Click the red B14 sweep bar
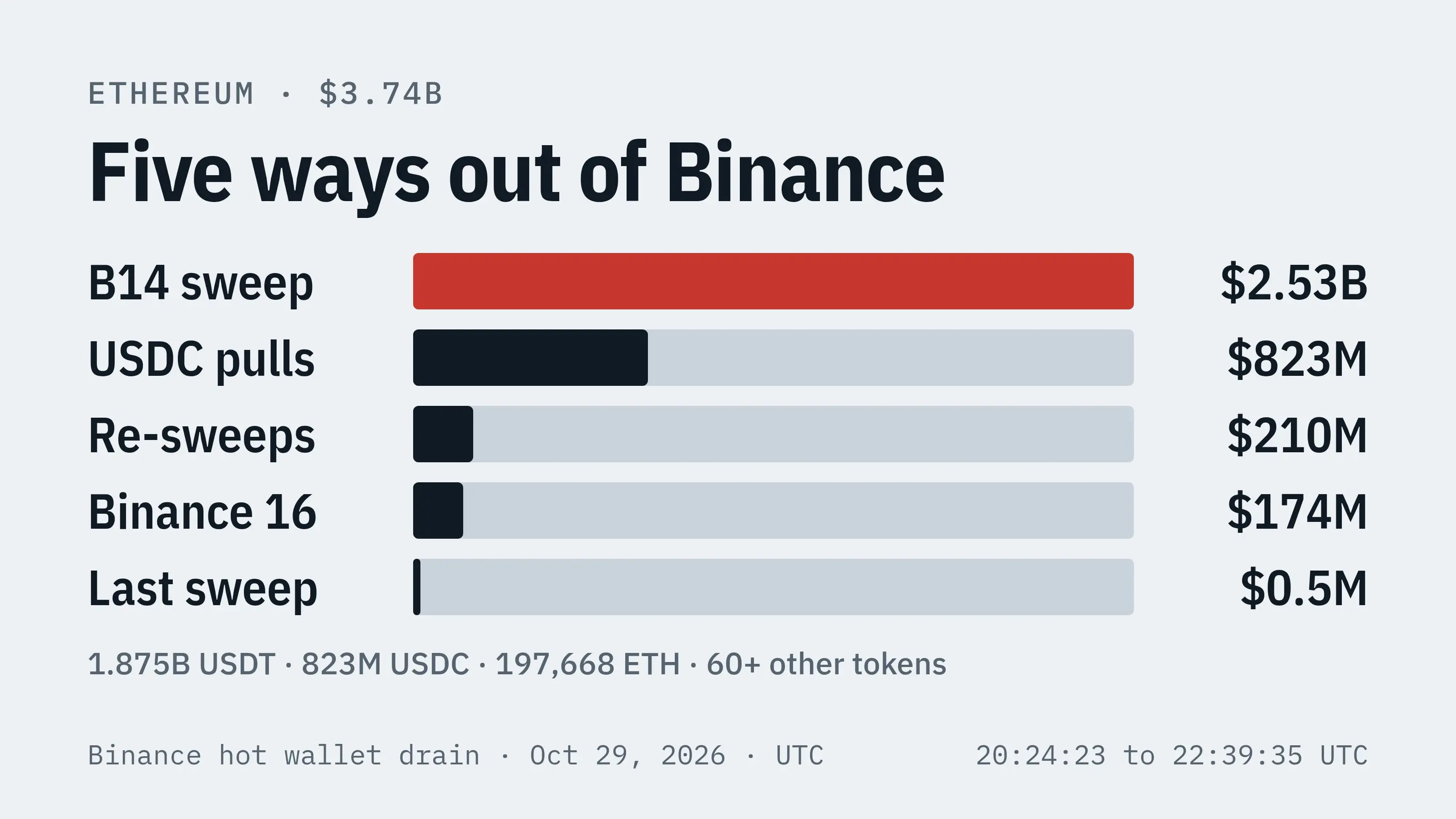The height and width of the screenshot is (819, 1456). (x=773, y=281)
